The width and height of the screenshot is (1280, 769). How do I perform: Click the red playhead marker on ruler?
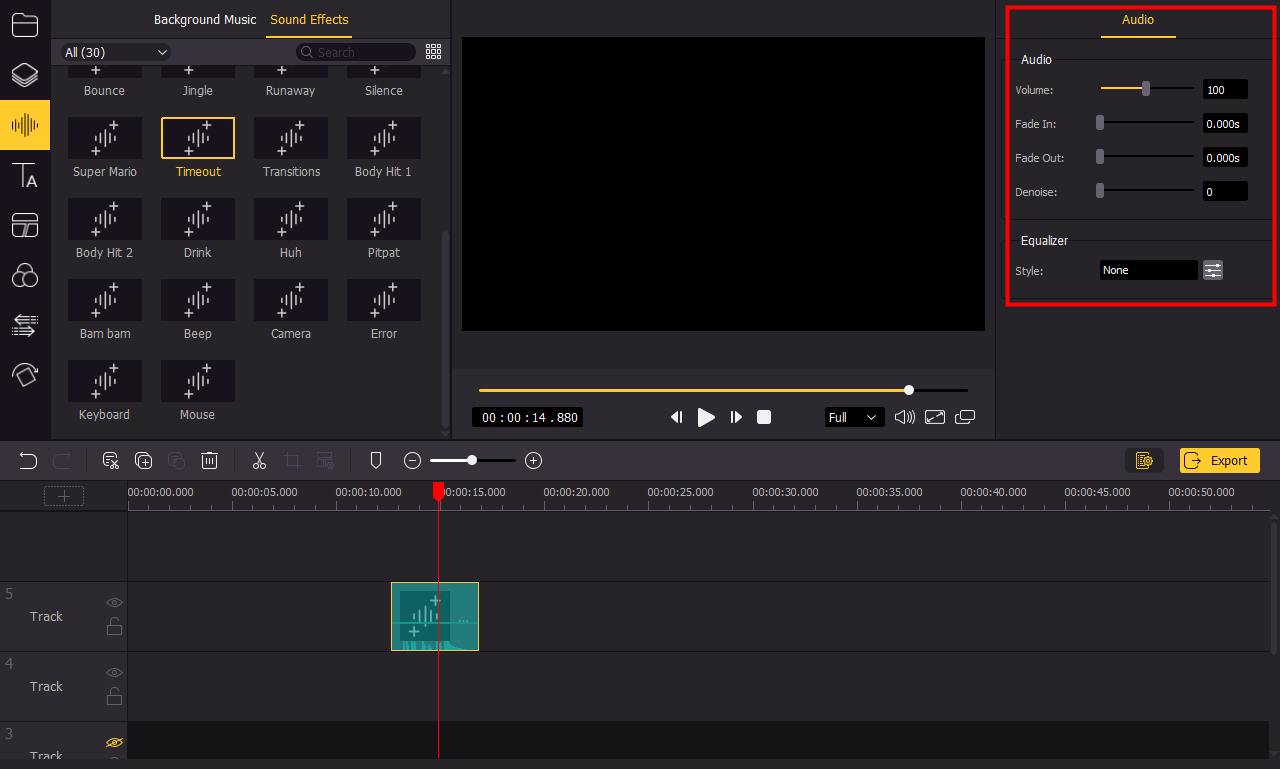tap(438, 491)
